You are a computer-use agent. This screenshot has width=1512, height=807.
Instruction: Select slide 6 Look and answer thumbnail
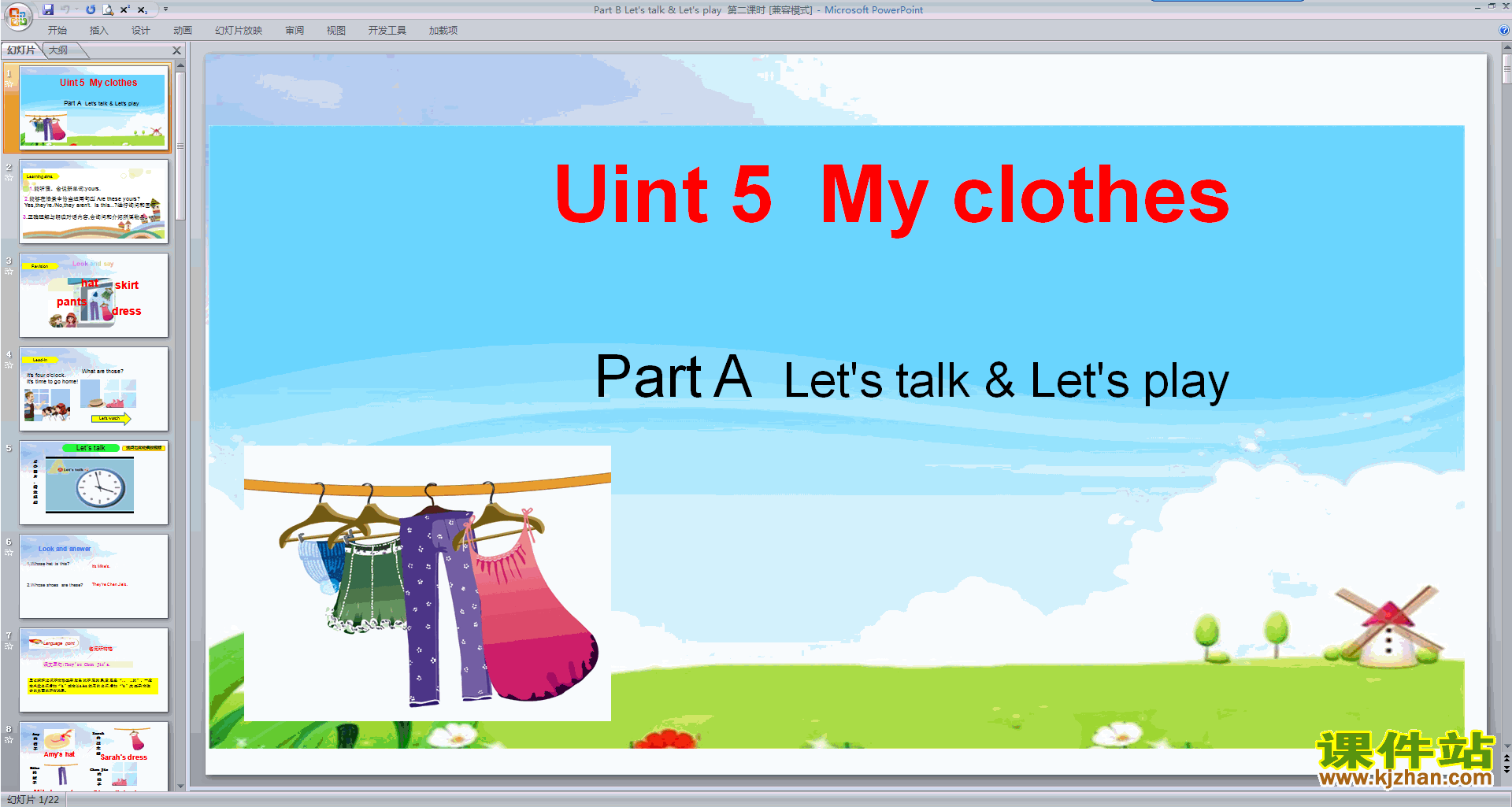(x=94, y=576)
